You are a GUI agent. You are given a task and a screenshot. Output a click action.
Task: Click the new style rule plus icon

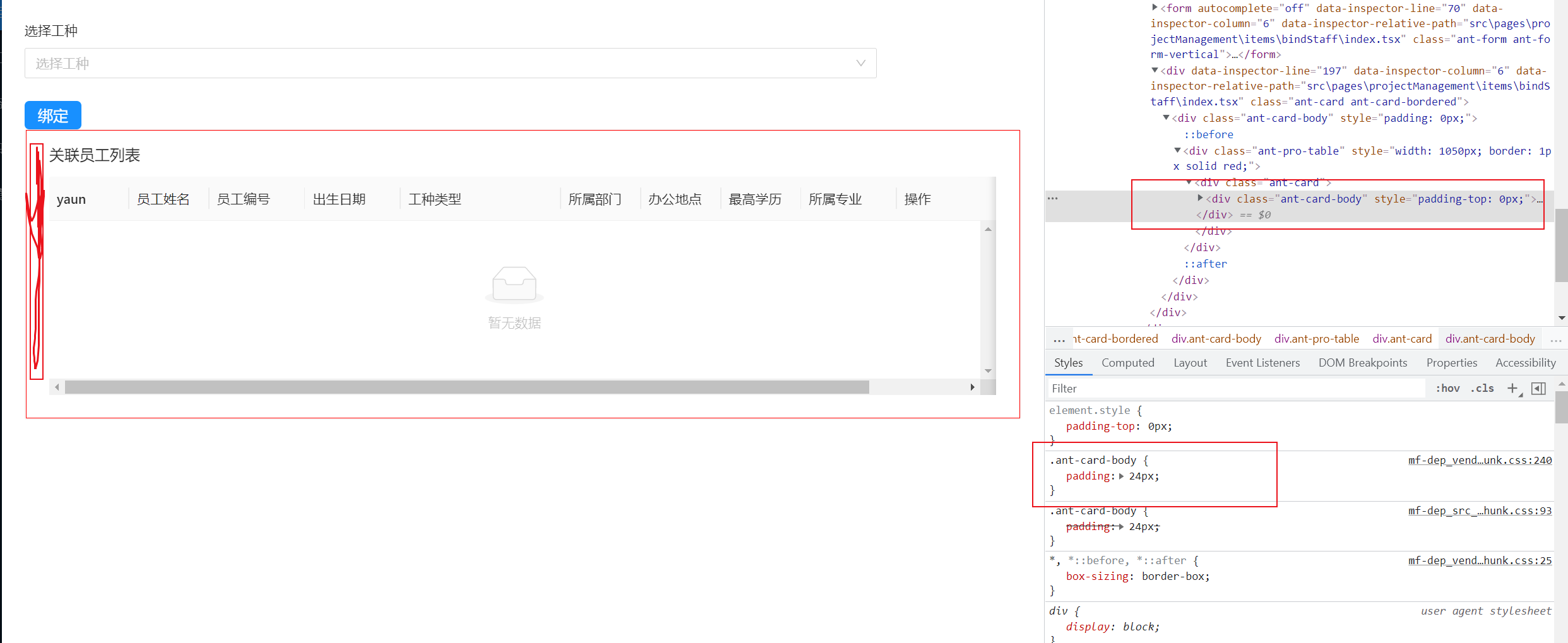1513,388
